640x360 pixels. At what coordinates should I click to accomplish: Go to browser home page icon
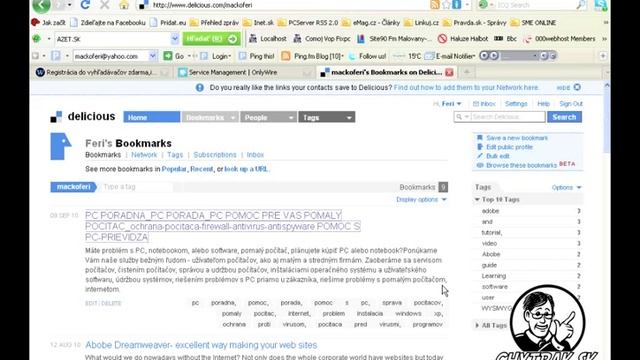(124, 5)
